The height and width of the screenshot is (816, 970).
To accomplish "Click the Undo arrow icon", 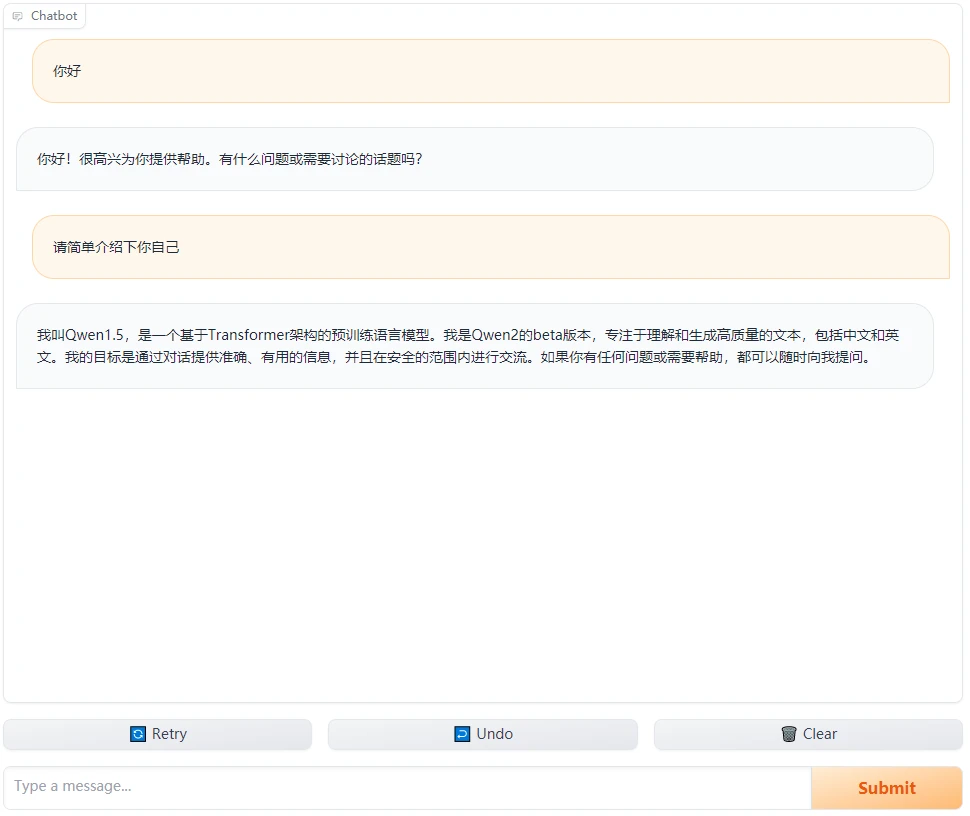I will click(x=462, y=734).
